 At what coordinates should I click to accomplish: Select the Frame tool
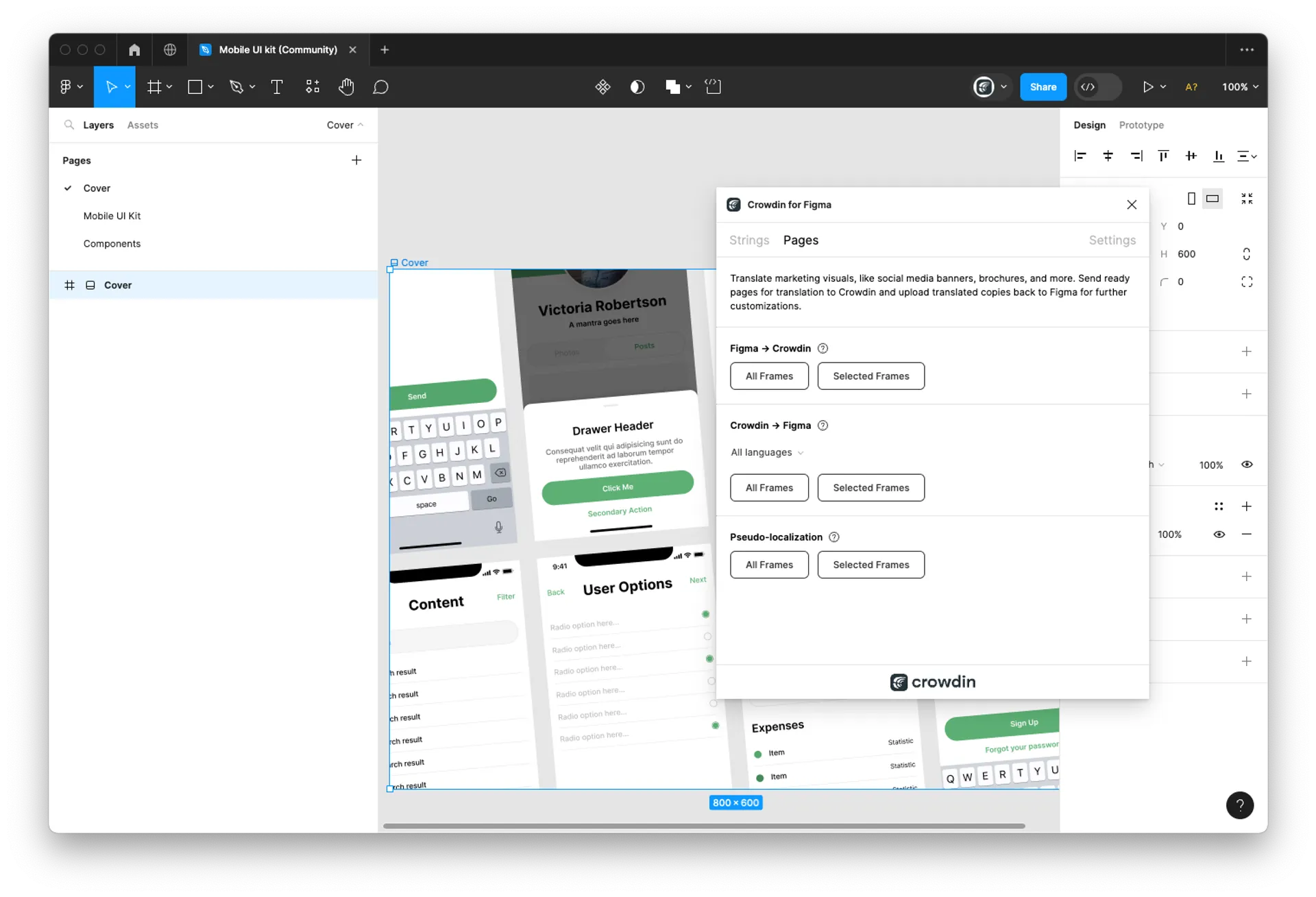(154, 87)
